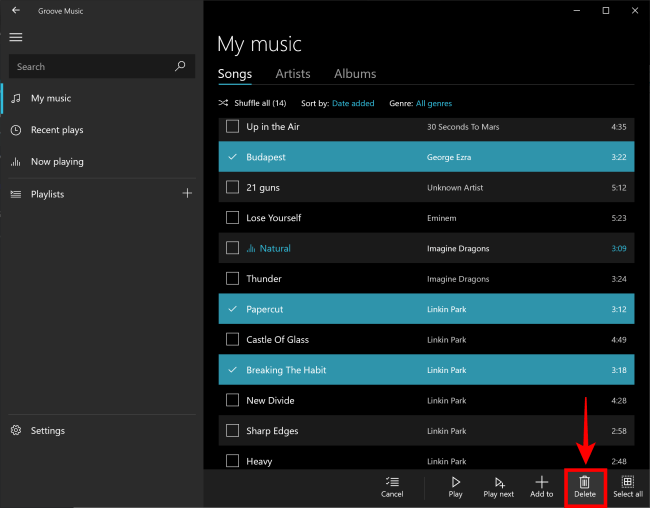Switch to the Artists tab
650x508 pixels.
(x=293, y=74)
